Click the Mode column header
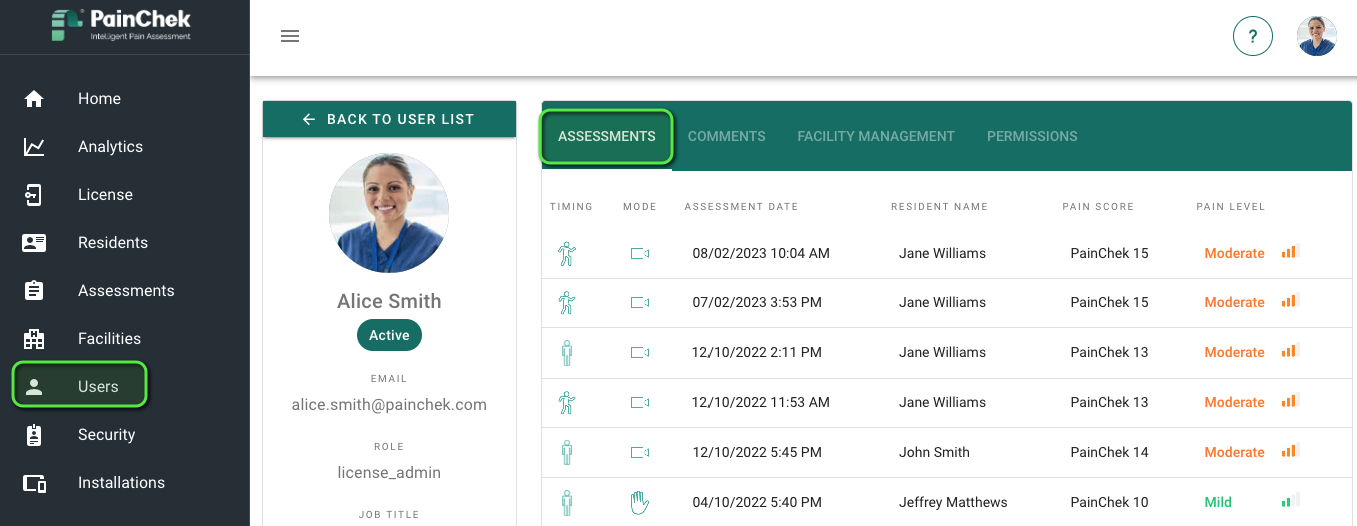Viewport: 1357px width, 526px height. 640,207
